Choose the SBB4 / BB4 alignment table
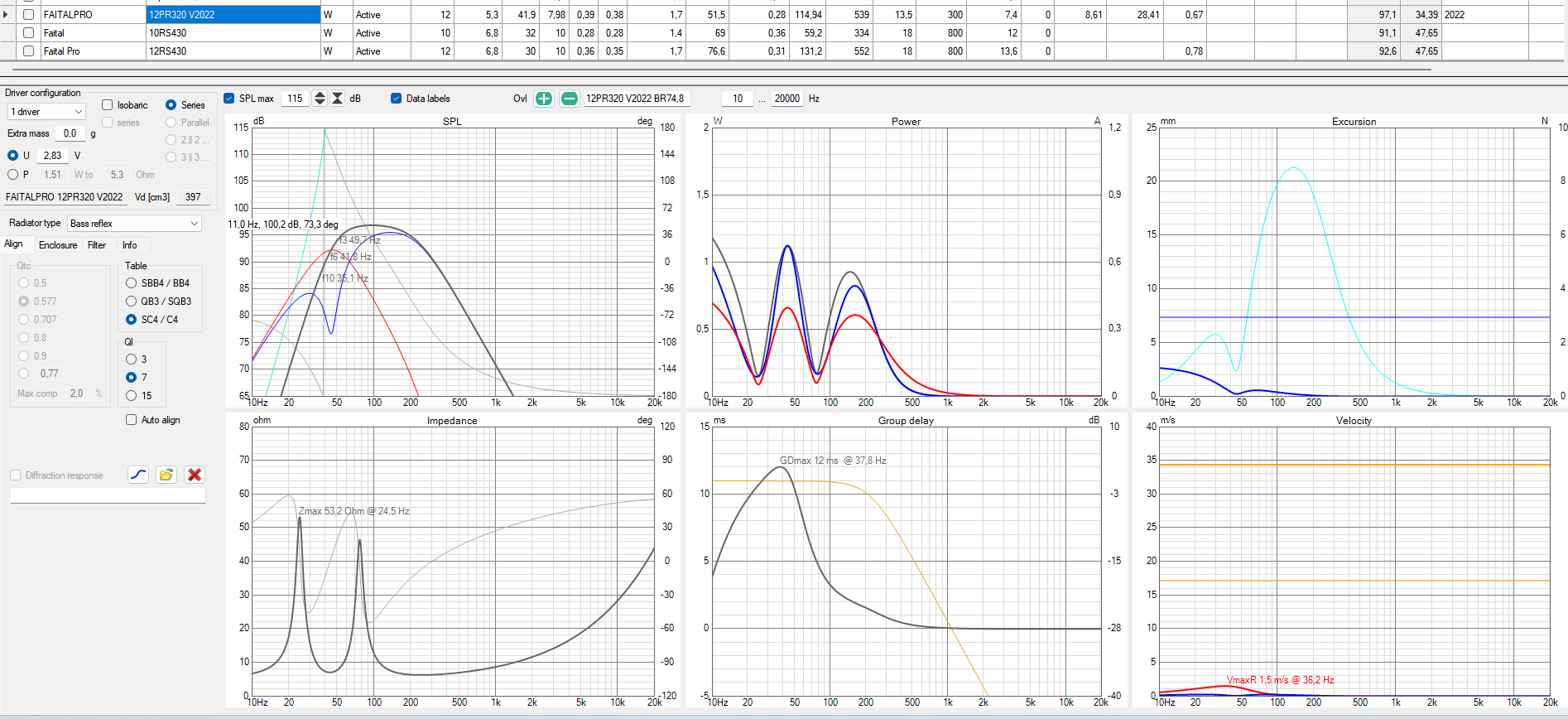This screenshot has width=1568, height=719. 131,283
